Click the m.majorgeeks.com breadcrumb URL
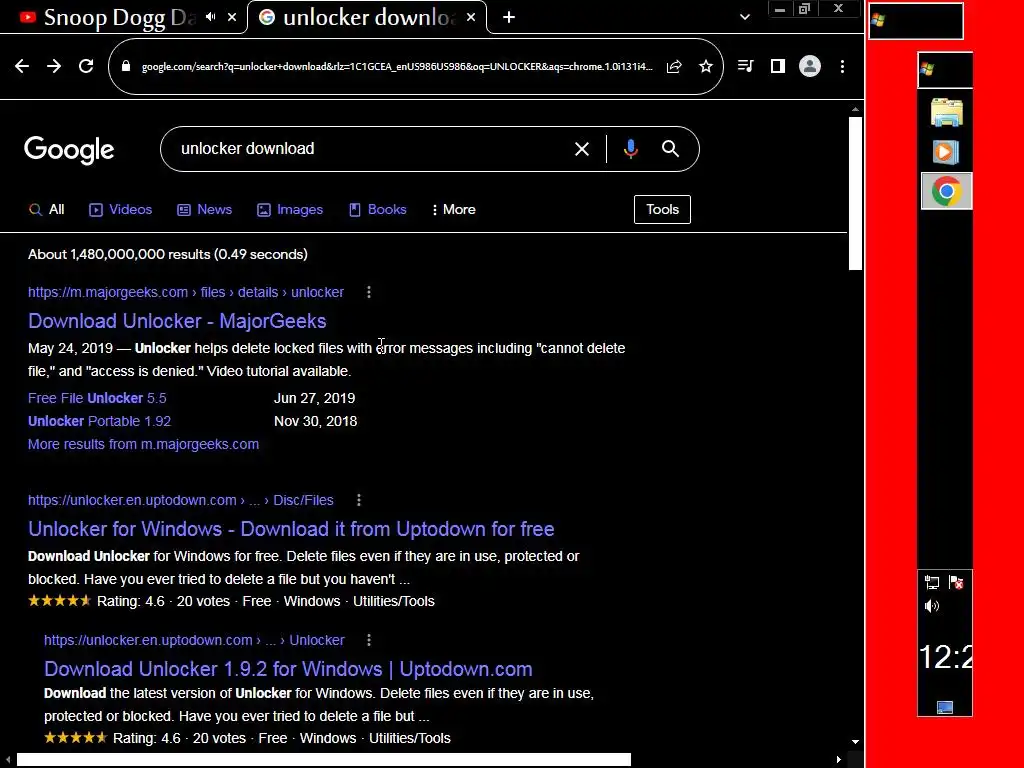This screenshot has width=1024, height=768. click(x=185, y=292)
